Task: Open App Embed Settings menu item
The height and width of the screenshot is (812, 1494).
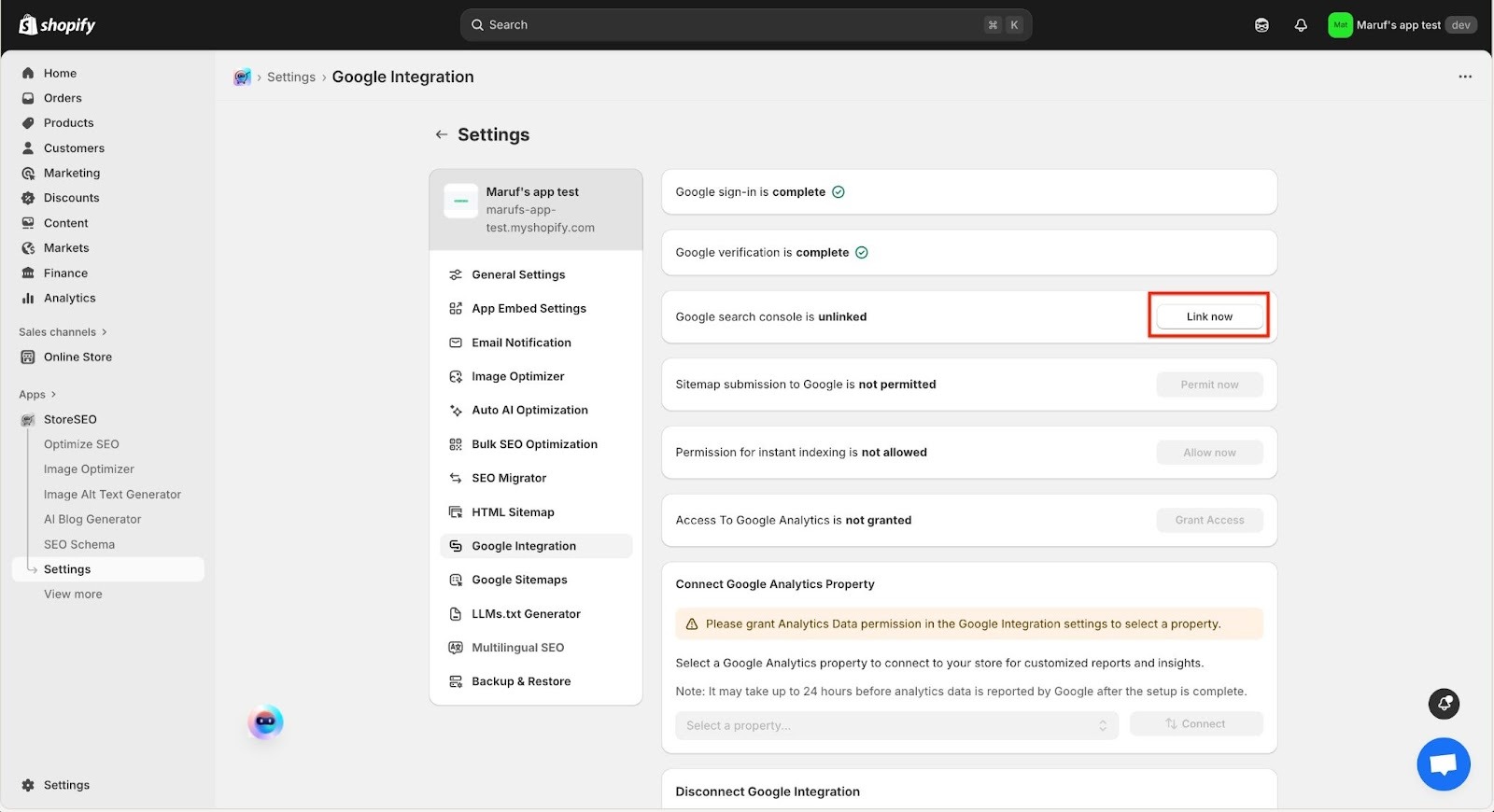Action: click(536, 309)
